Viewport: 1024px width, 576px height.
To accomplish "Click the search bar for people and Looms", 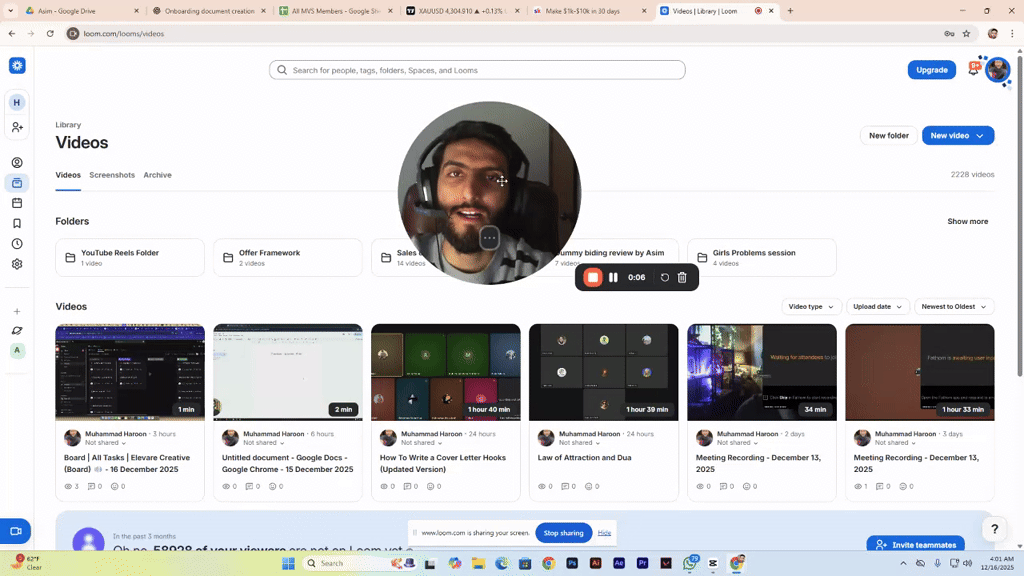I will pyautogui.click(x=477, y=69).
